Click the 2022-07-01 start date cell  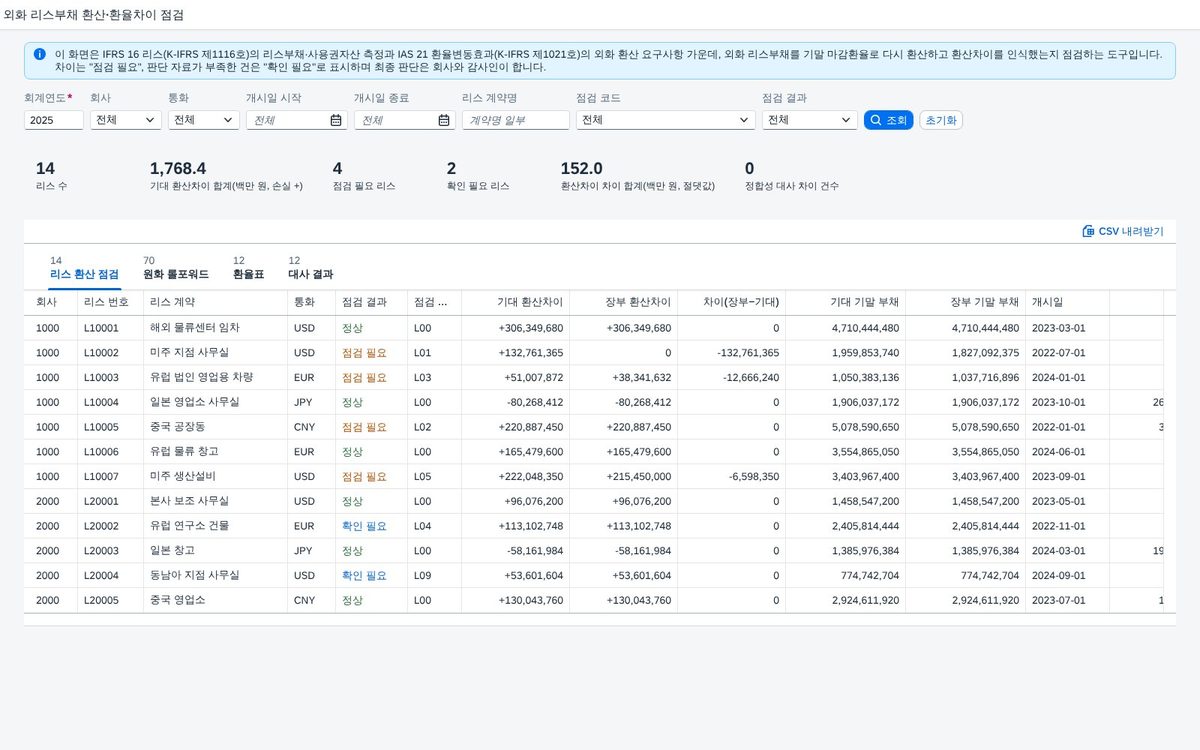coord(1058,353)
